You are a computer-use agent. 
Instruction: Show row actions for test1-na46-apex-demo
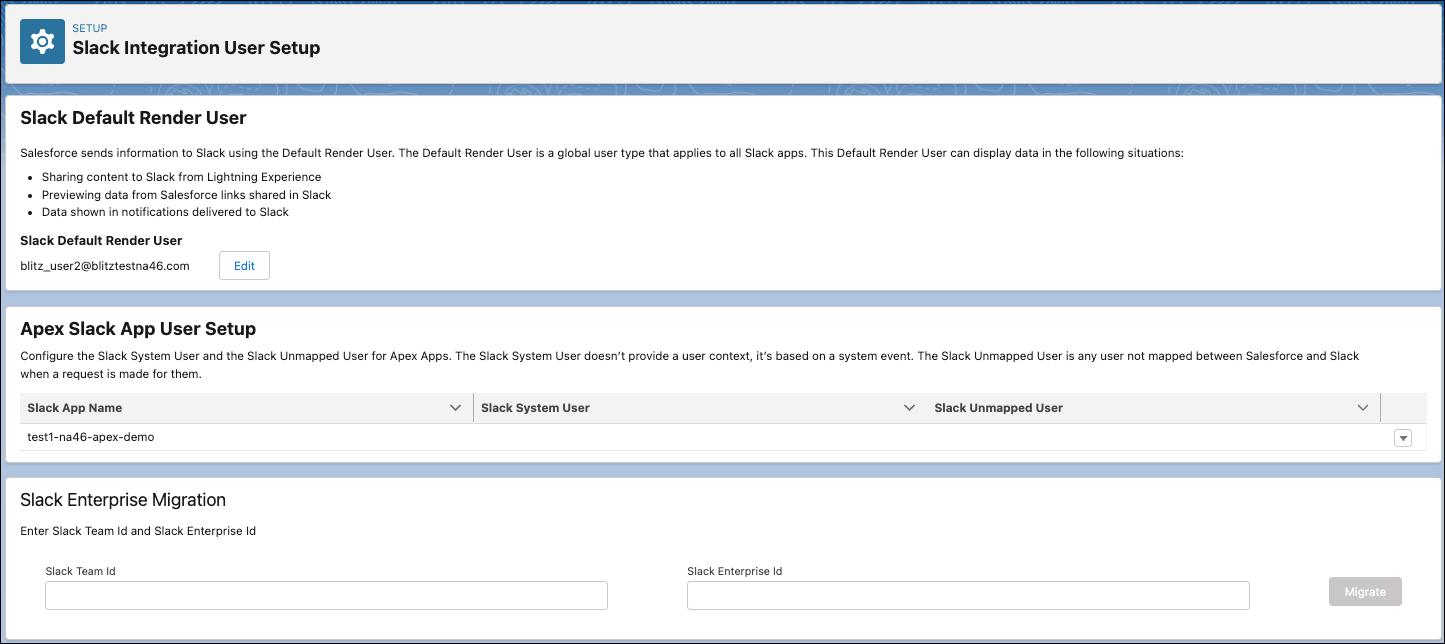1402,438
